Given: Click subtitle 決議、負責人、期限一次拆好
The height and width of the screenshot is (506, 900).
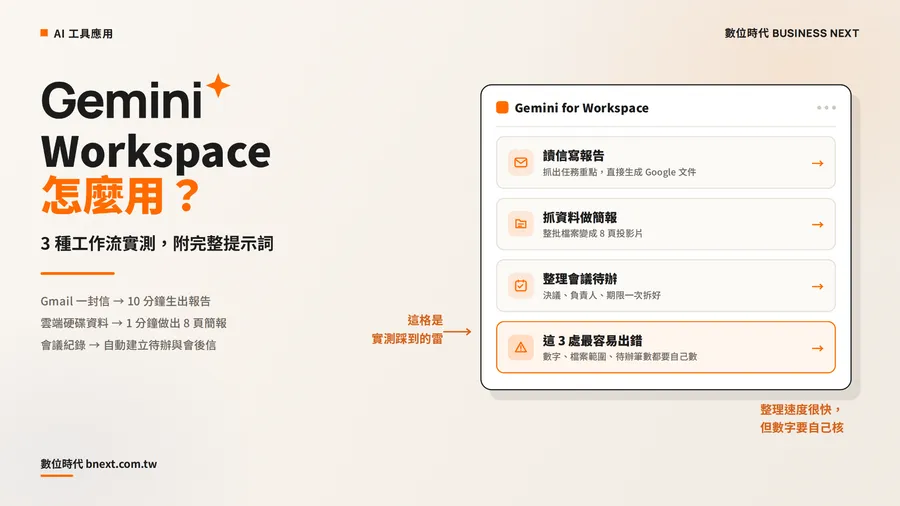Looking at the screenshot, I should point(602,295).
